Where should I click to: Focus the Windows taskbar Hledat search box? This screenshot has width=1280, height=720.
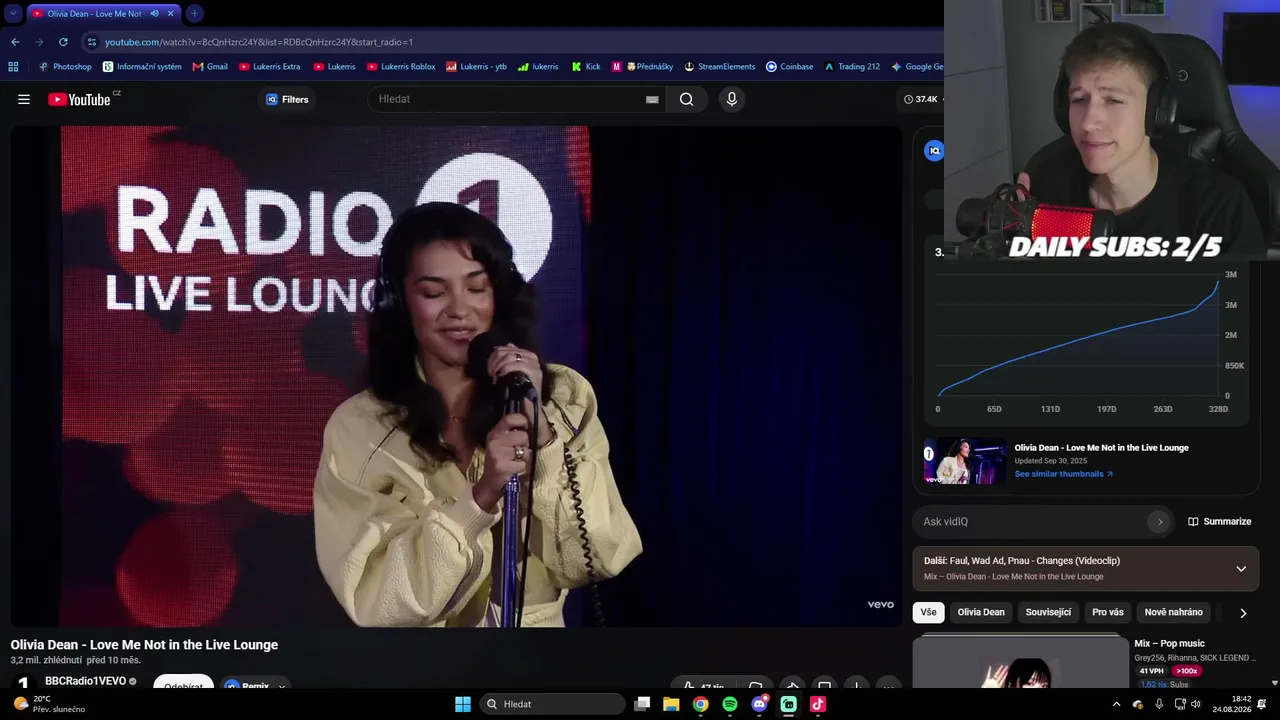552,704
